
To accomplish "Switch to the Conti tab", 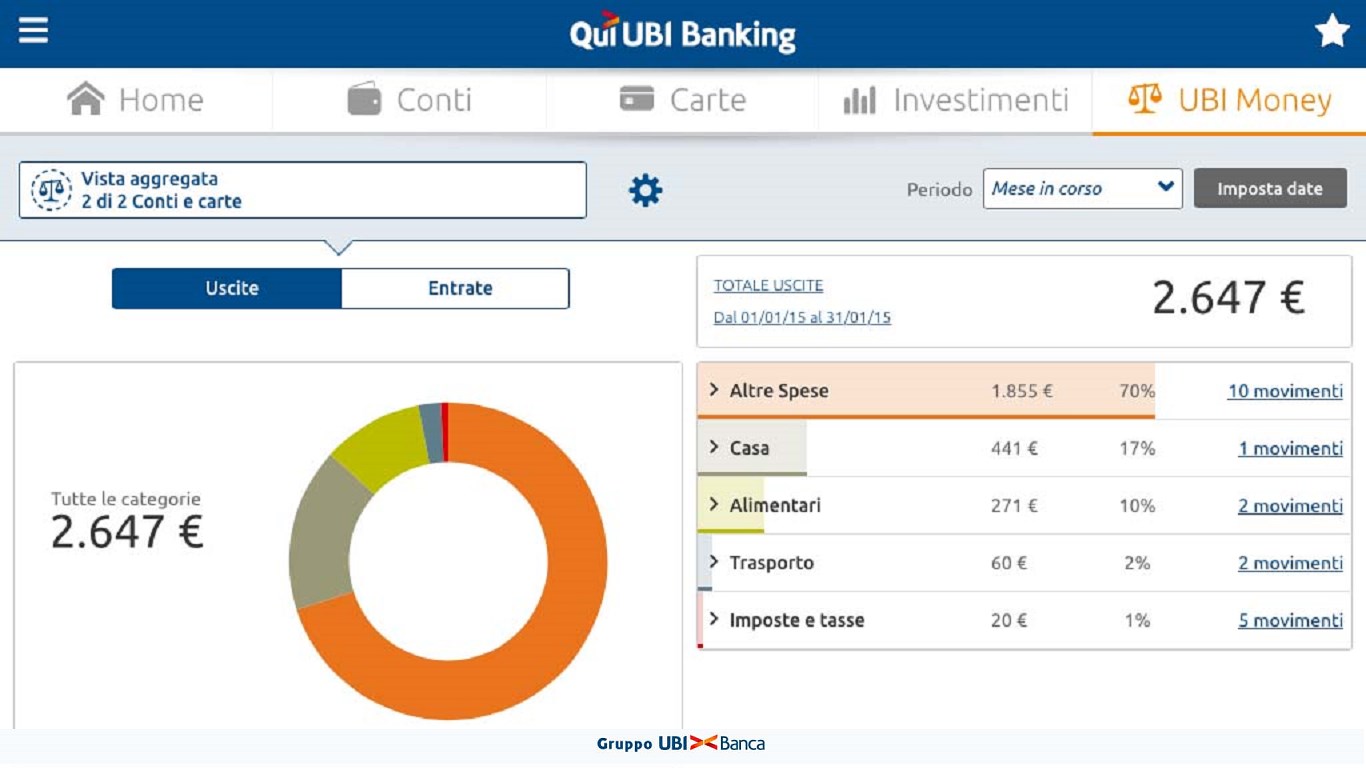I will point(410,100).
